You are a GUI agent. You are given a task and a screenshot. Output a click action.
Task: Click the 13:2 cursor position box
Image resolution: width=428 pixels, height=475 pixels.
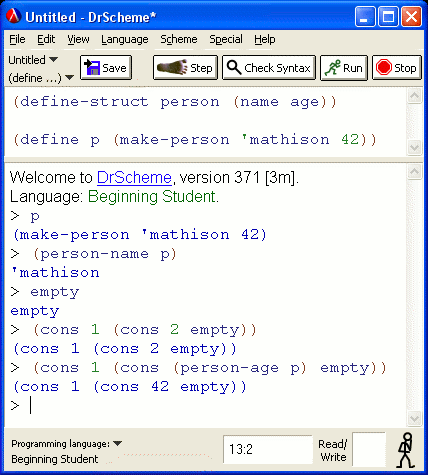[x=268, y=449]
